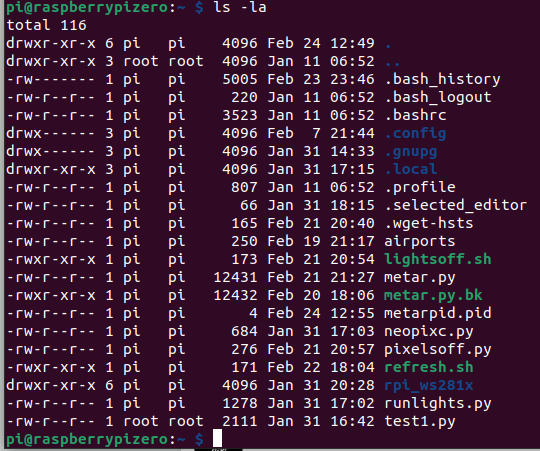Click file size 2111 of test1.py

(240, 422)
